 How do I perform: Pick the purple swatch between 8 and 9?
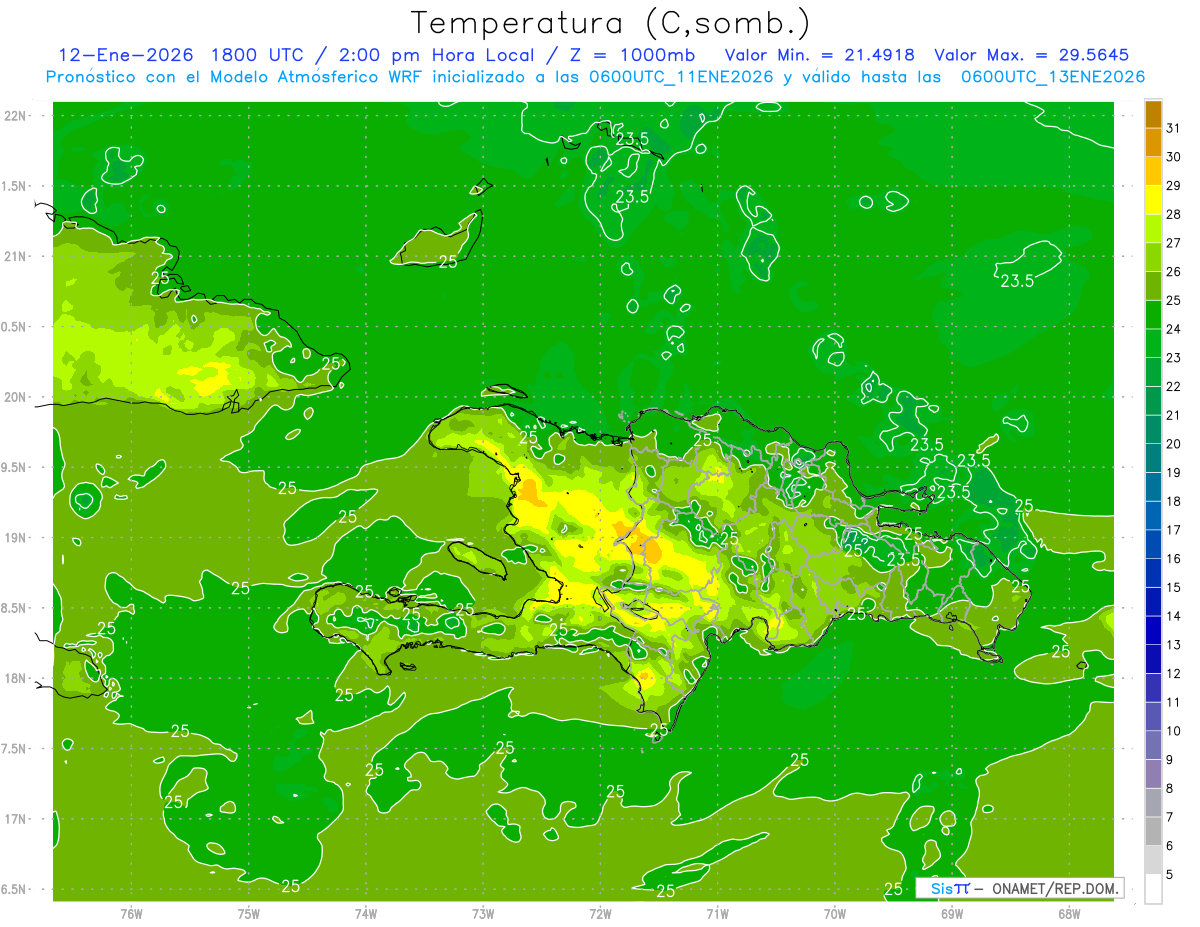pyautogui.click(x=1153, y=774)
